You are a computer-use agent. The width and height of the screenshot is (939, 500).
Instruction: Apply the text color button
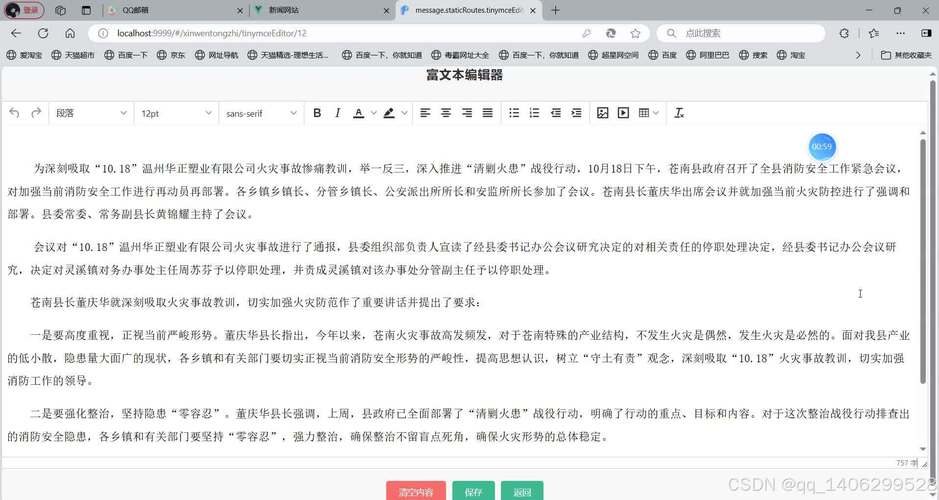pos(358,113)
